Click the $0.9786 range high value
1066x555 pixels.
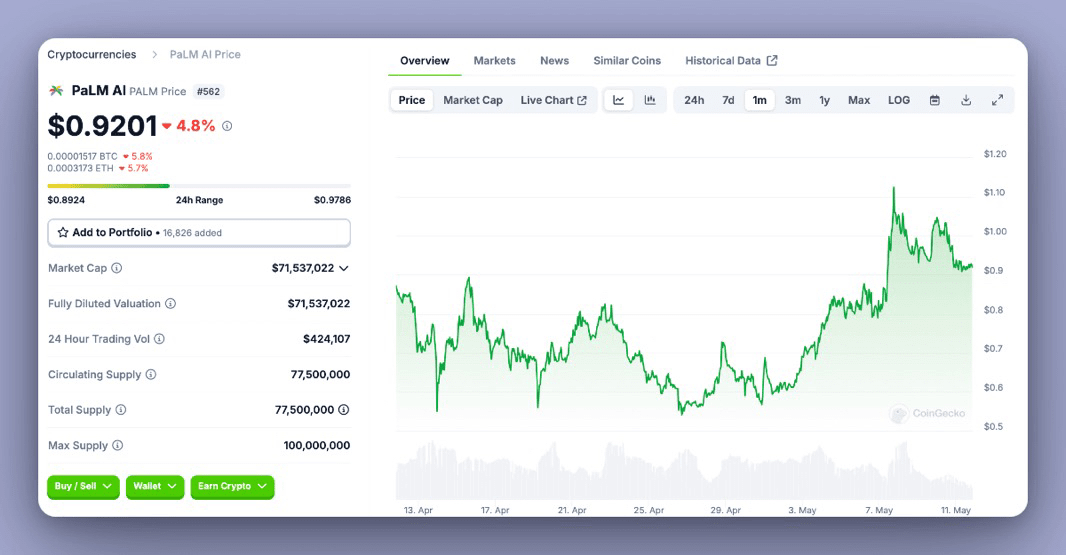pyautogui.click(x=332, y=200)
